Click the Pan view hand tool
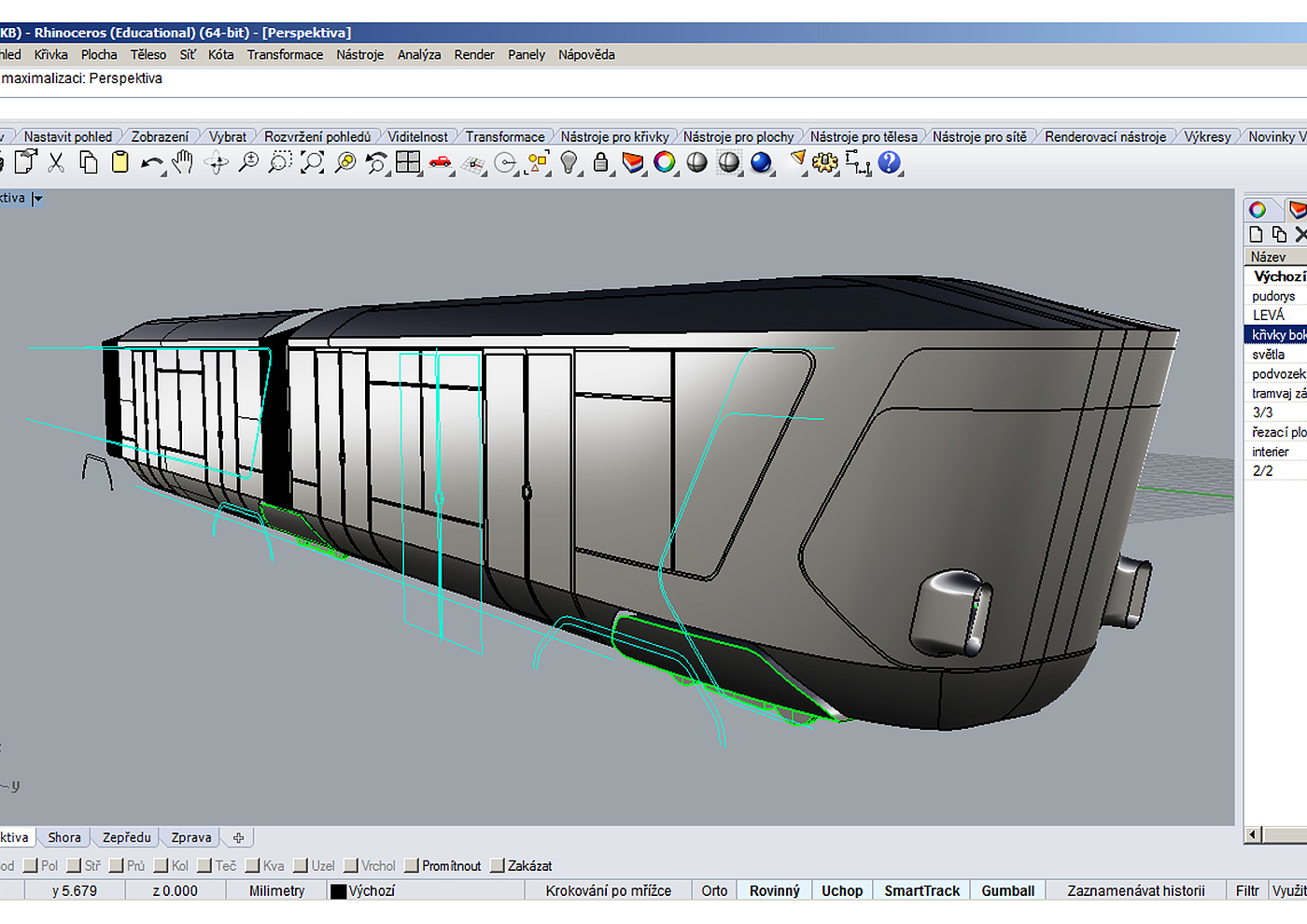This screenshot has width=1307, height=924. pyautogui.click(x=183, y=162)
